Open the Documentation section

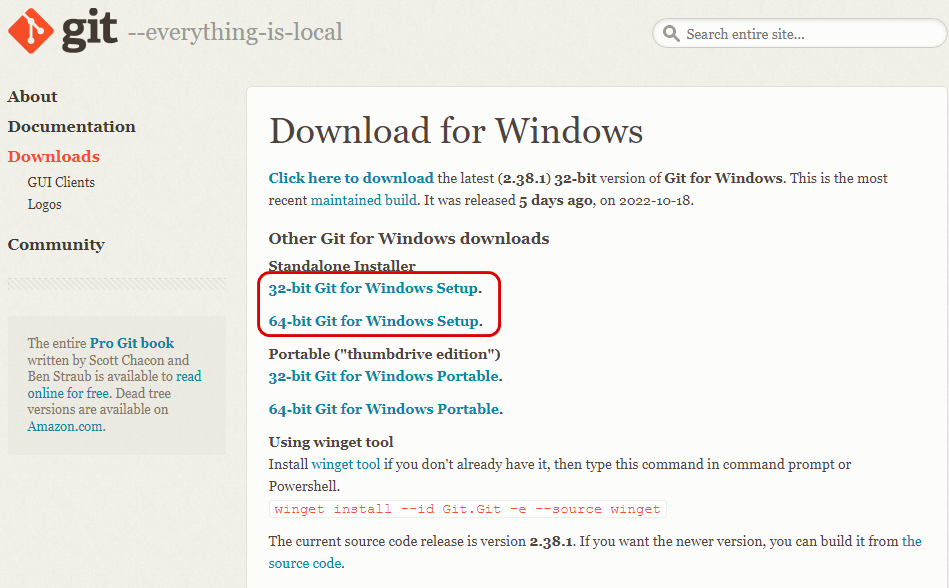click(71, 127)
